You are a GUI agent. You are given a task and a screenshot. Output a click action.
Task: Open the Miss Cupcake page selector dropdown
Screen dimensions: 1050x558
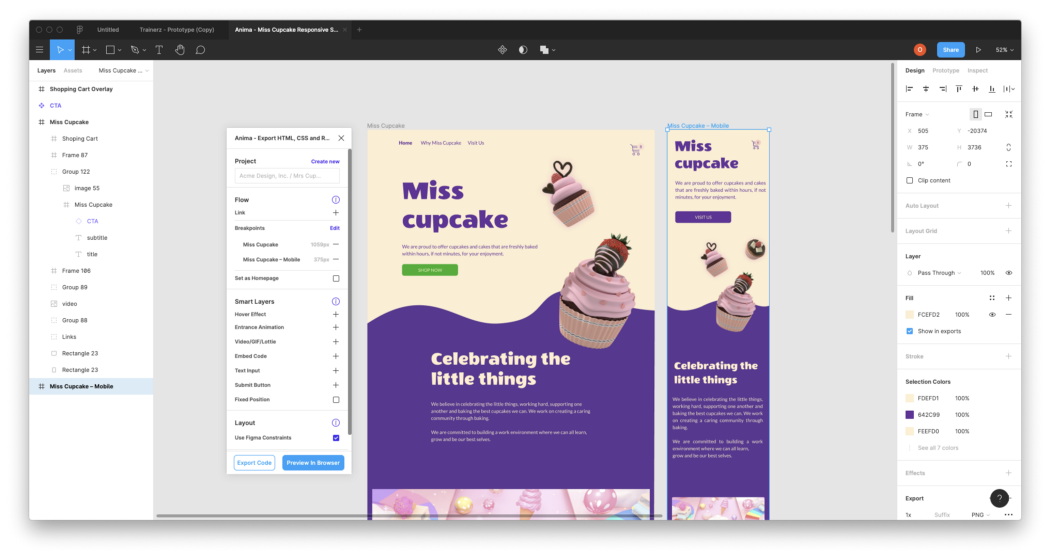123,70
